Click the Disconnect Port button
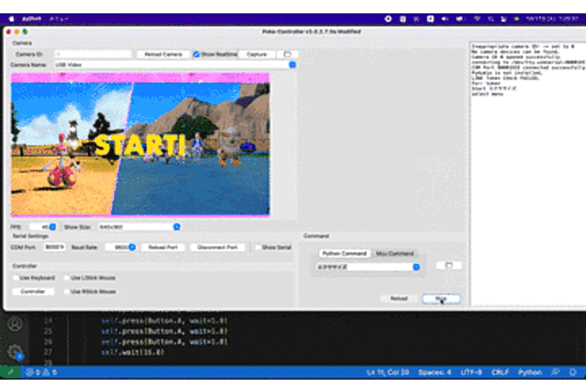Screen dimensions: 586x391 218,247
